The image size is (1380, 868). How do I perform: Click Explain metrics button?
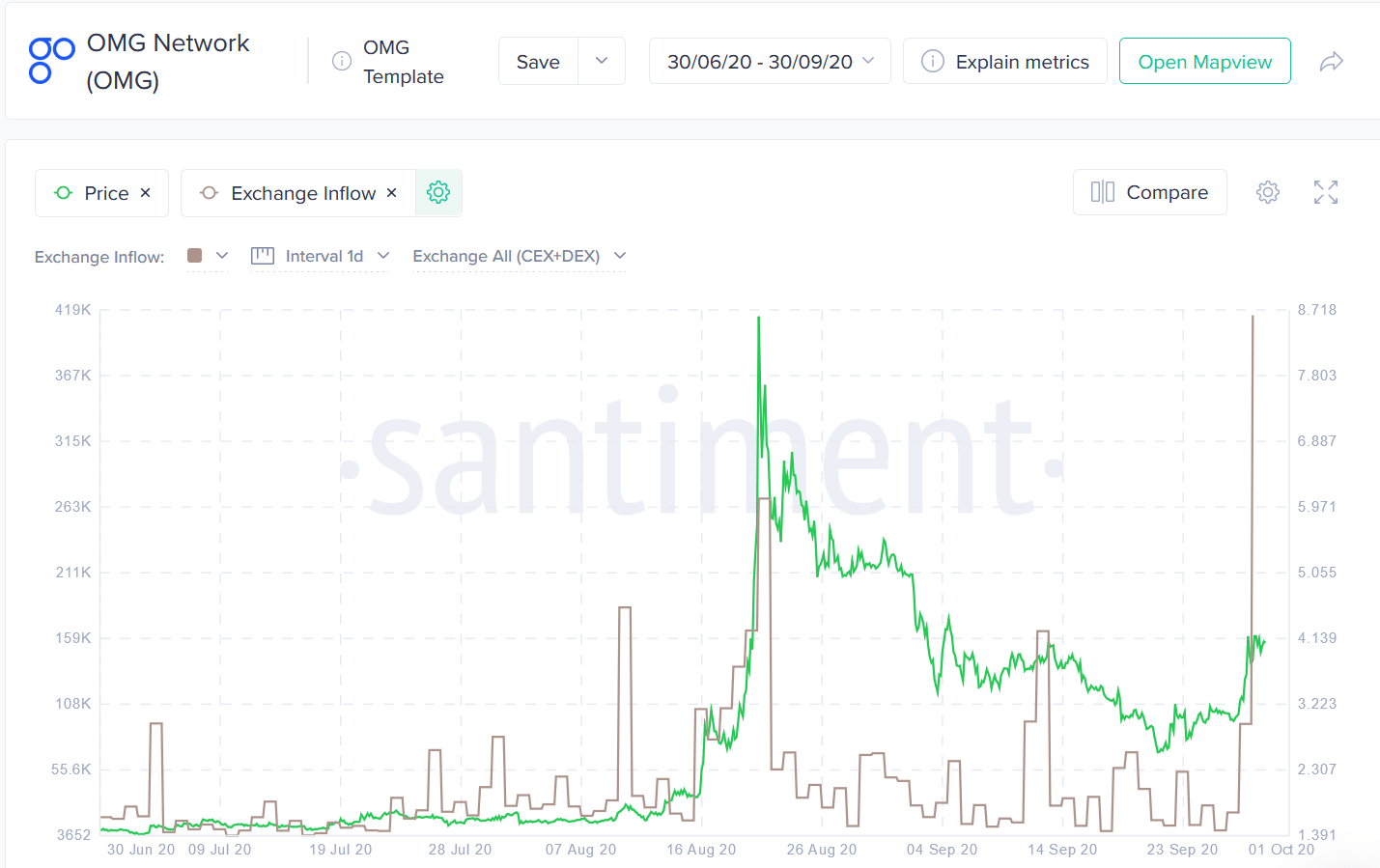(1005, 62)
